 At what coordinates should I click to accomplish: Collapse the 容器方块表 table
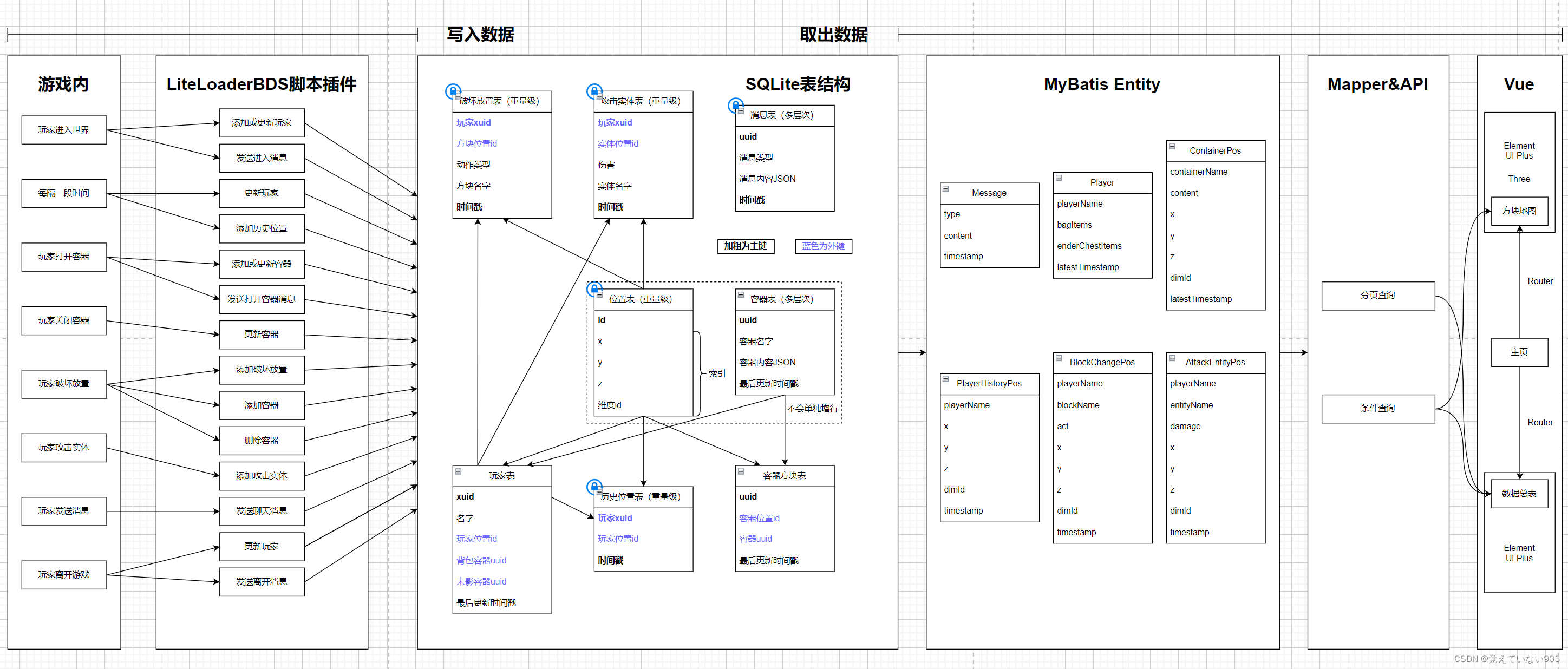point(741,471)
